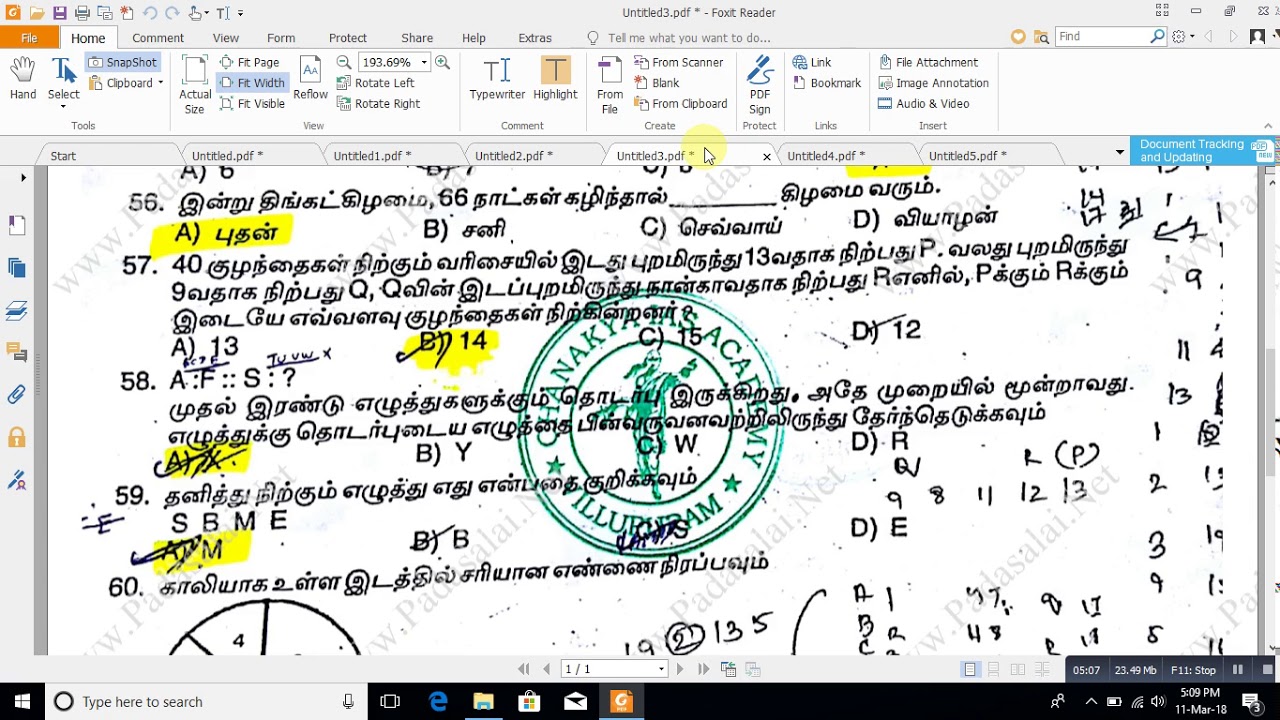1280x720 pixels.
Task: Click the Redo arrow
Action: tap(171, 13)
